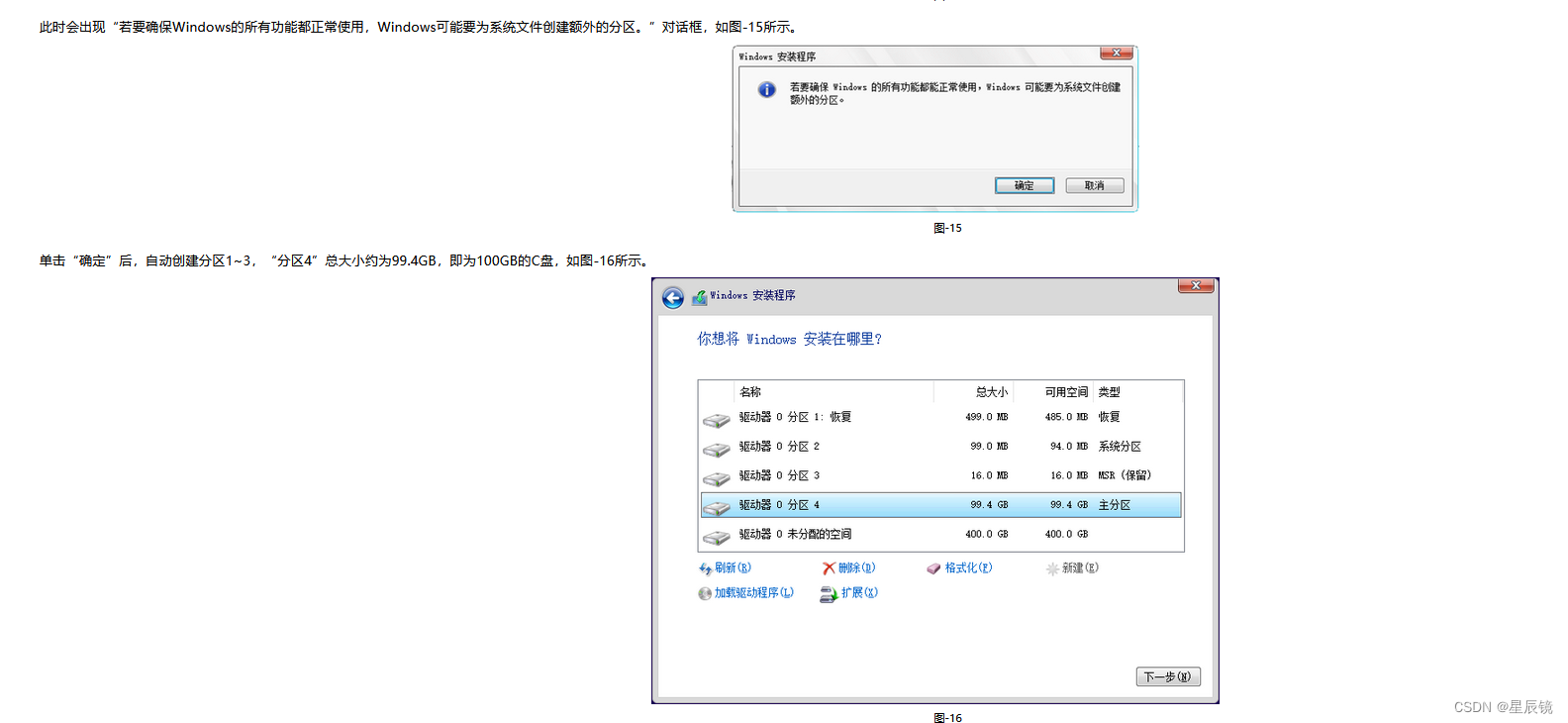Close the partition selection Setup window

(1196, 285)
